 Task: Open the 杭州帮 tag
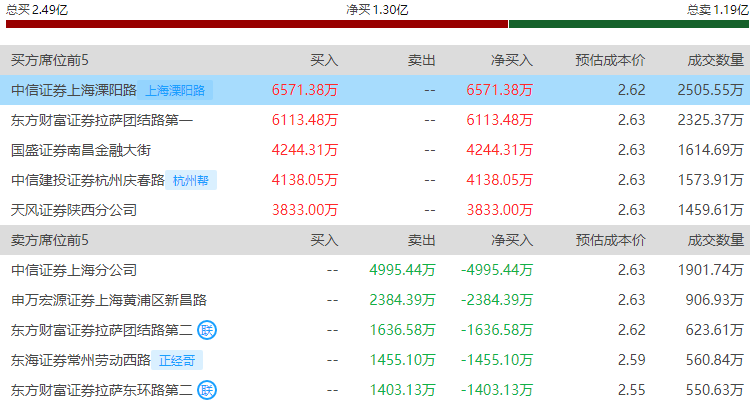click(191, 180)
